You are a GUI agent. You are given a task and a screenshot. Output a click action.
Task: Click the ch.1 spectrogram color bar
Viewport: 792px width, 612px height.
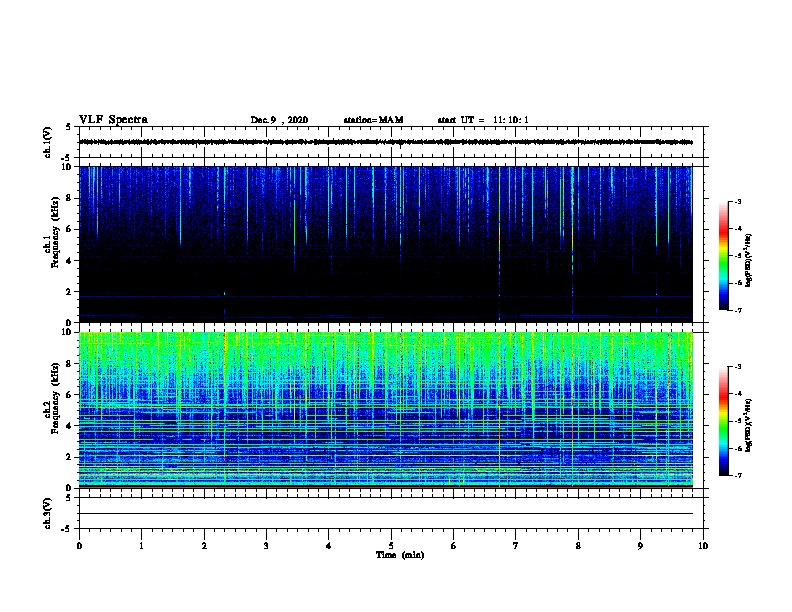pyautogui.click(x=723, y=256)
